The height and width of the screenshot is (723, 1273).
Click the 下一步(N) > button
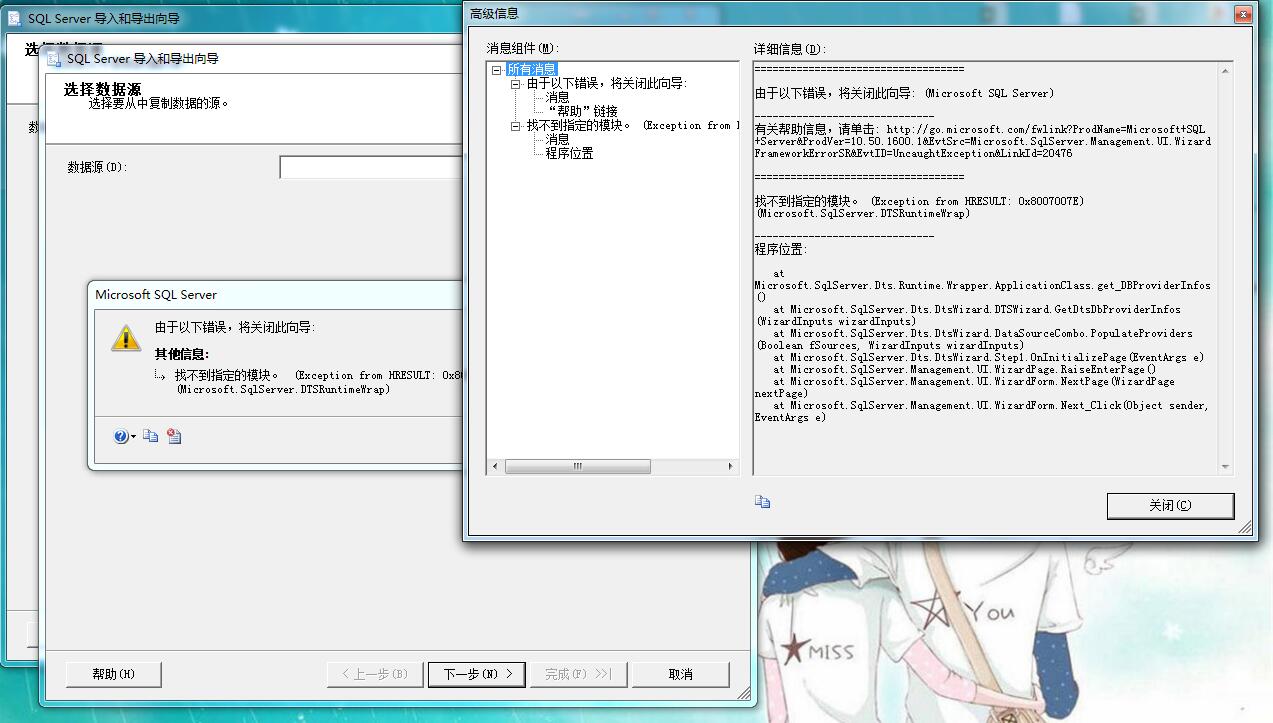pyautogui.click(x=476, y=674)
